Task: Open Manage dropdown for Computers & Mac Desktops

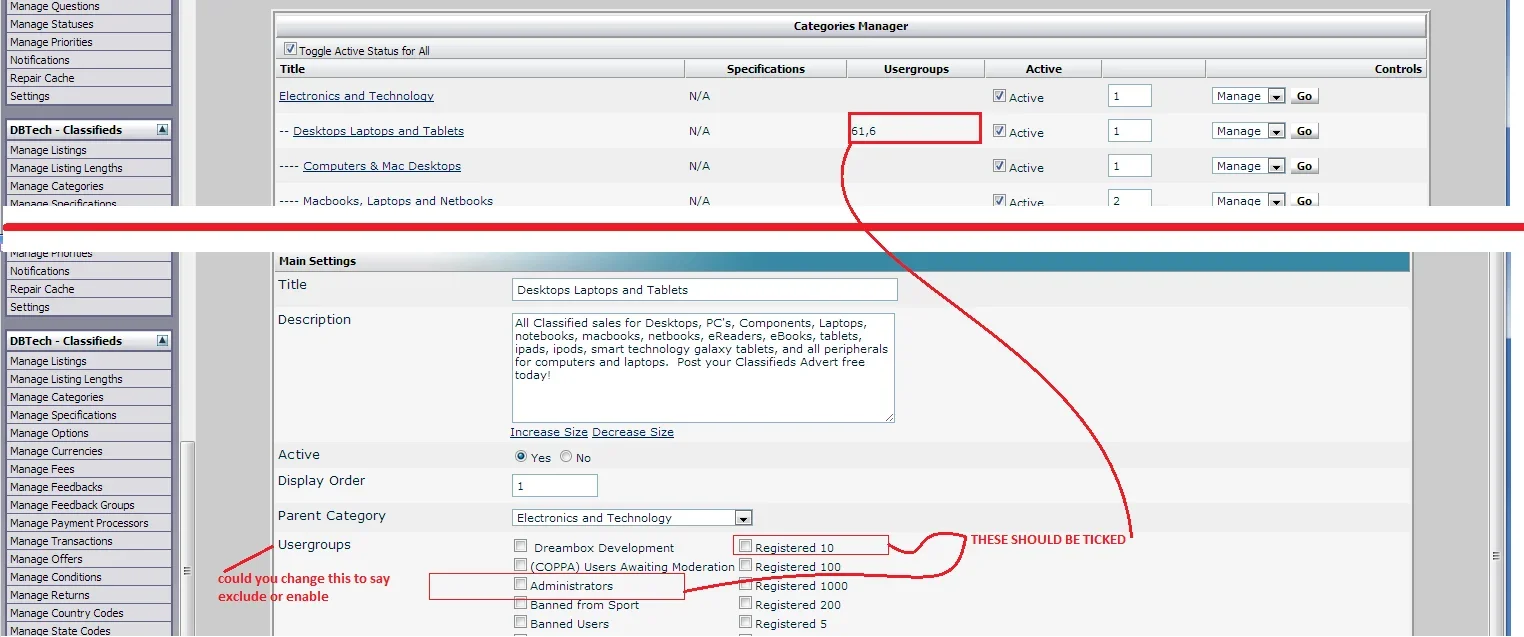Action: (x=1248, y=166)
